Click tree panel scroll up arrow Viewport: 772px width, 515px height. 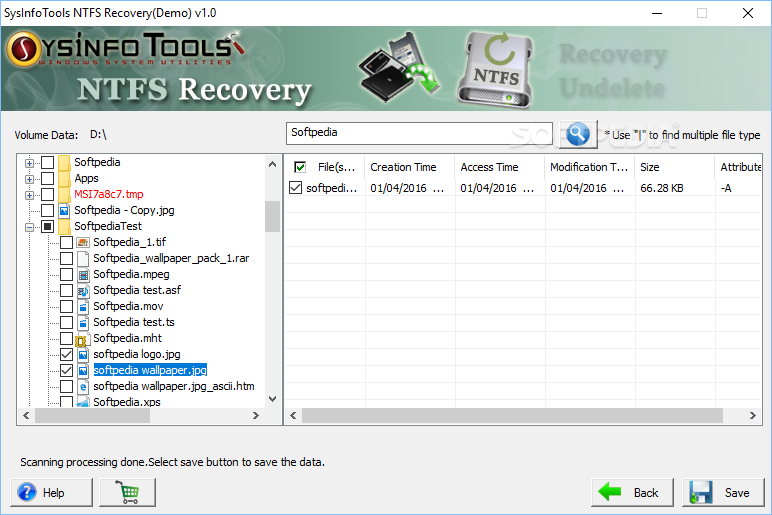tap(272, 164)
